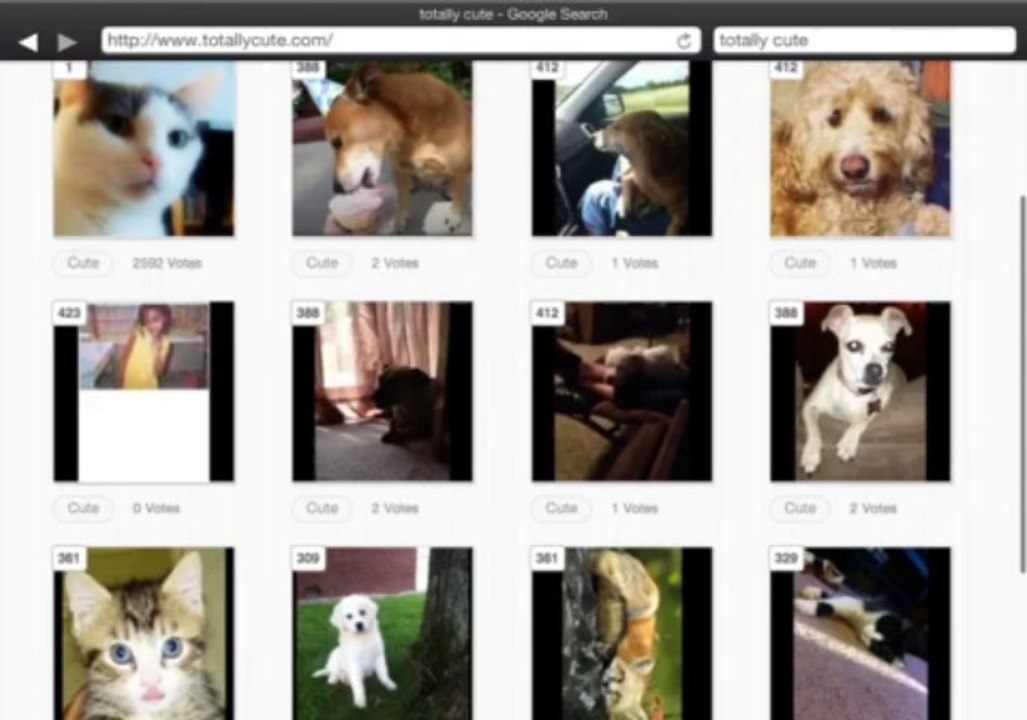
Task: Open the curly golden dog thumbnail
Action: (x=860, y=149)
